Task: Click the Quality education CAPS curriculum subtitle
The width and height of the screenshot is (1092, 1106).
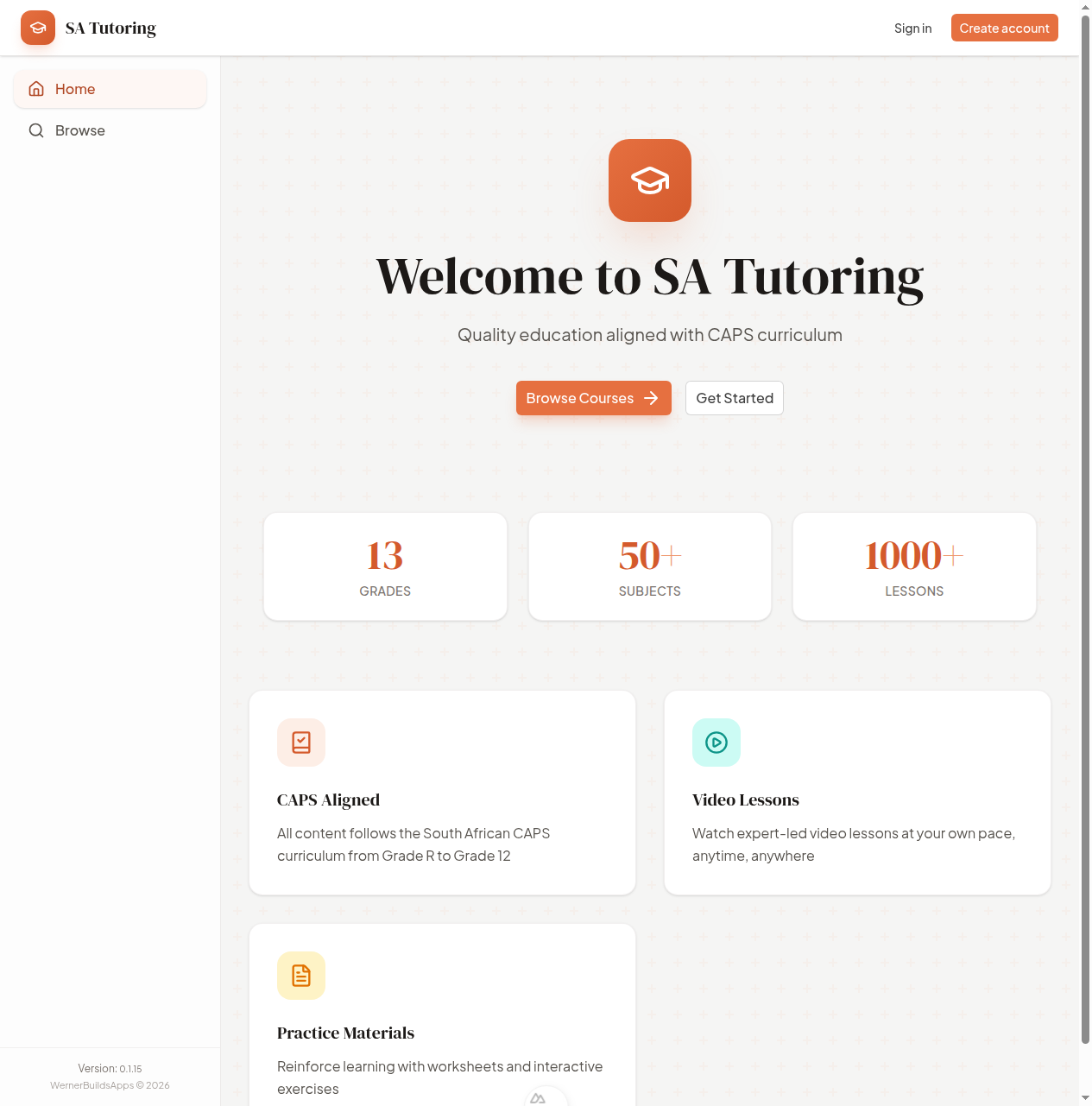Action: click(x=650, y=335)
